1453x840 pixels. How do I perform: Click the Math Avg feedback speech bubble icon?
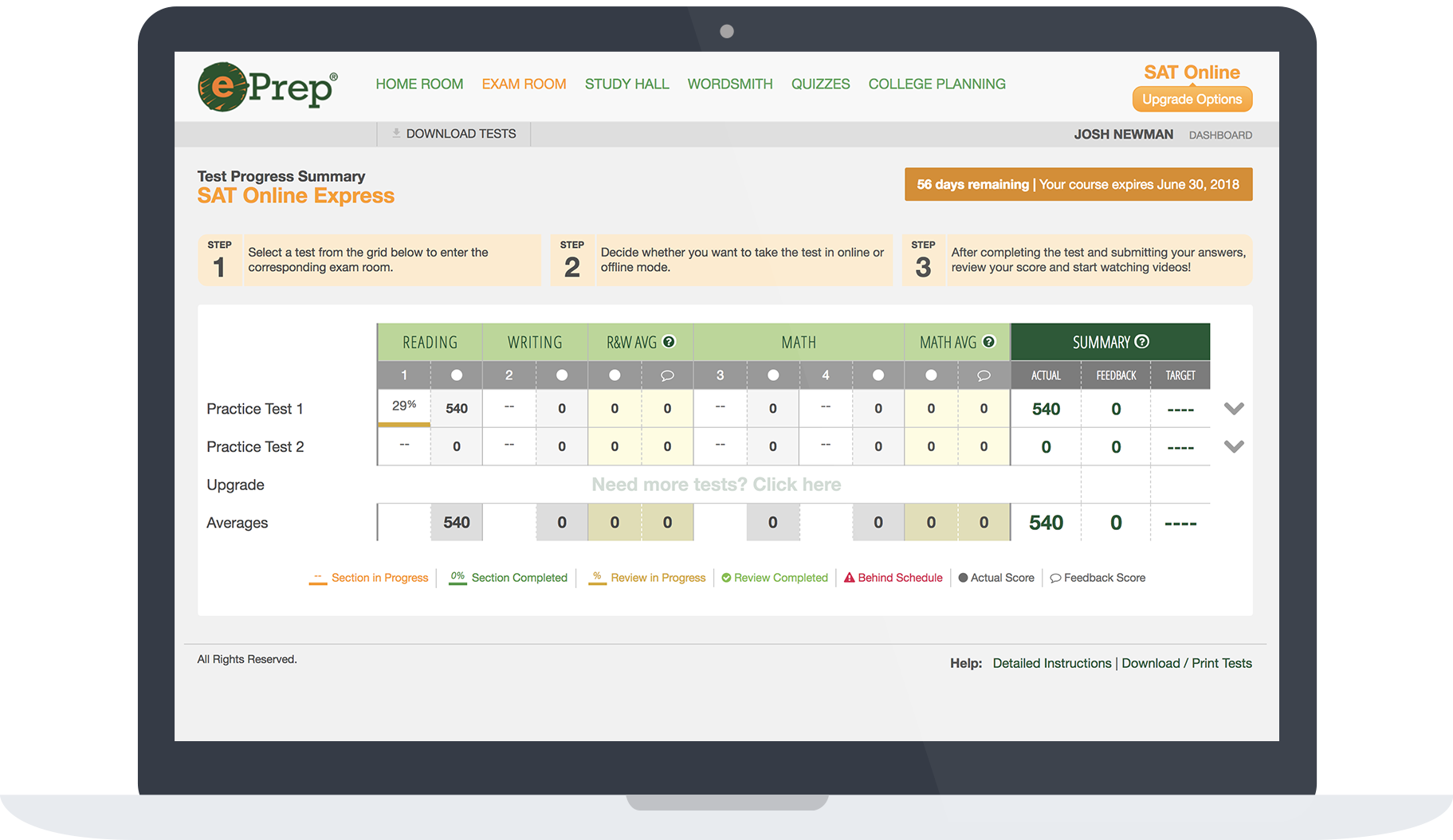click(984, 375)
